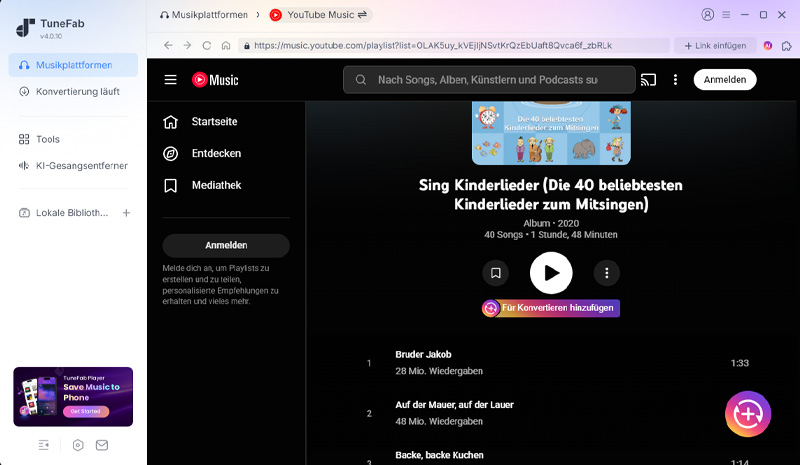Open Musikplattformen breadcrumb
Viewport: 800px width, 465px height.
(204, 15)
